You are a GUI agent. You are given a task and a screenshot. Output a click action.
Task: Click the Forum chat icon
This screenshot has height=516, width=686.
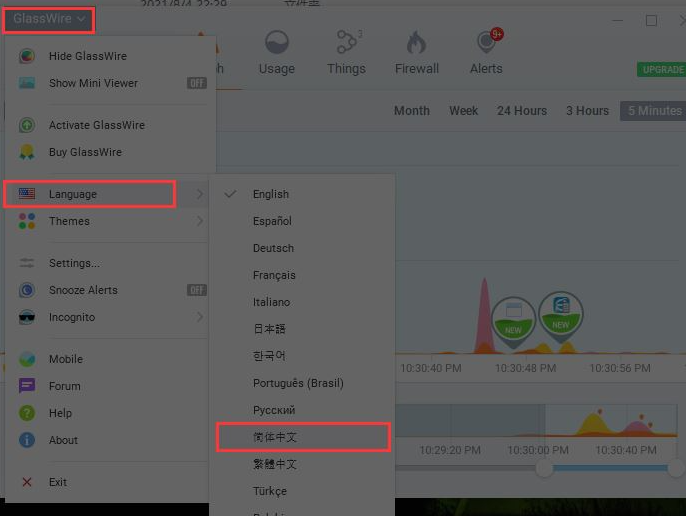coord(27,386)
